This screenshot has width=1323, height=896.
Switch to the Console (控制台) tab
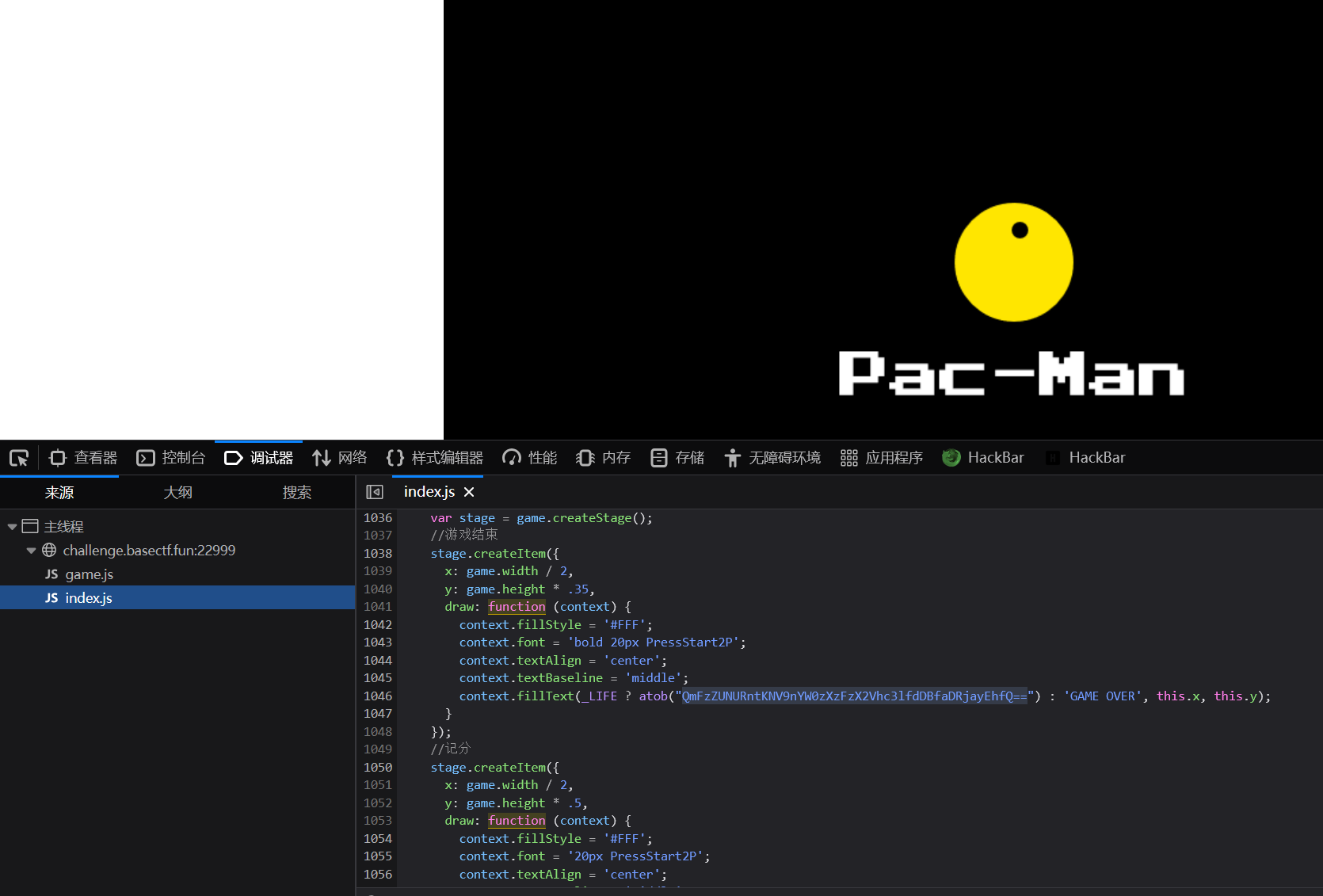170,458
